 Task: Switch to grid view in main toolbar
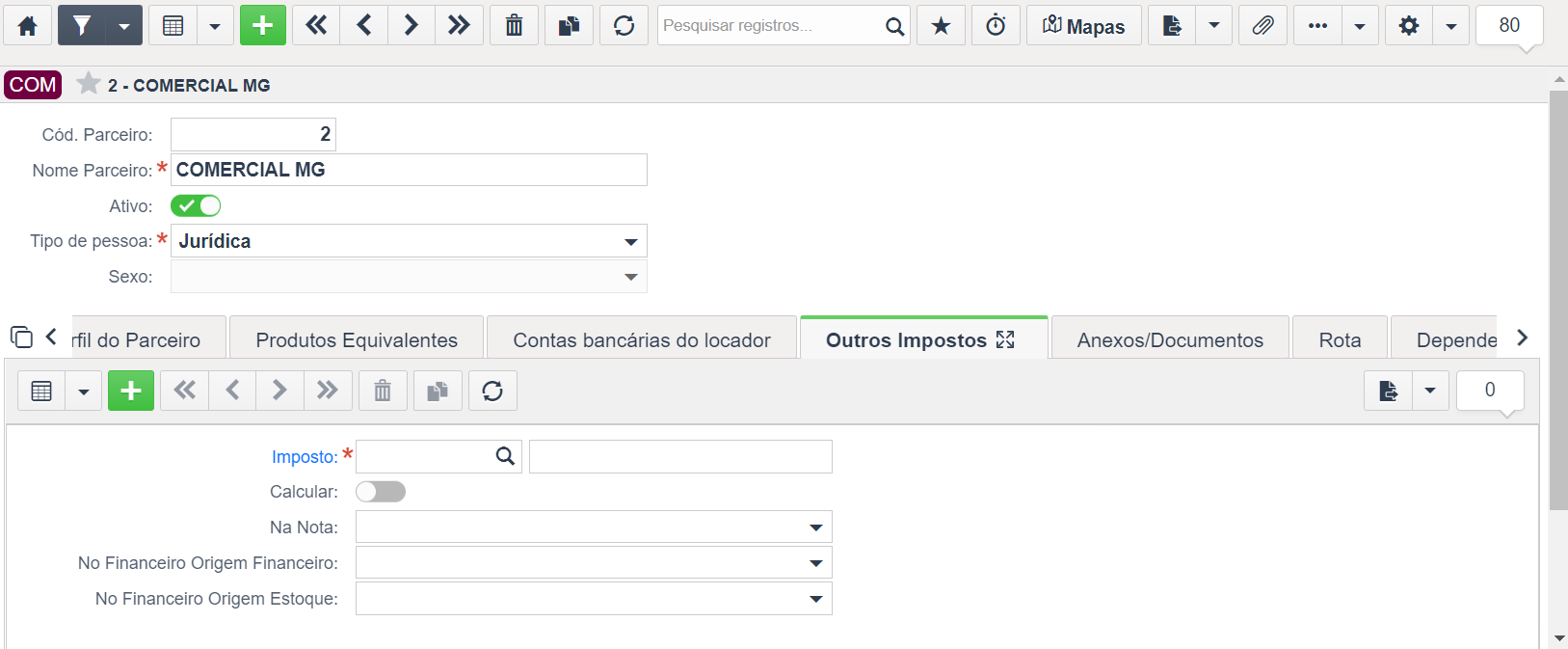[173, 25]
